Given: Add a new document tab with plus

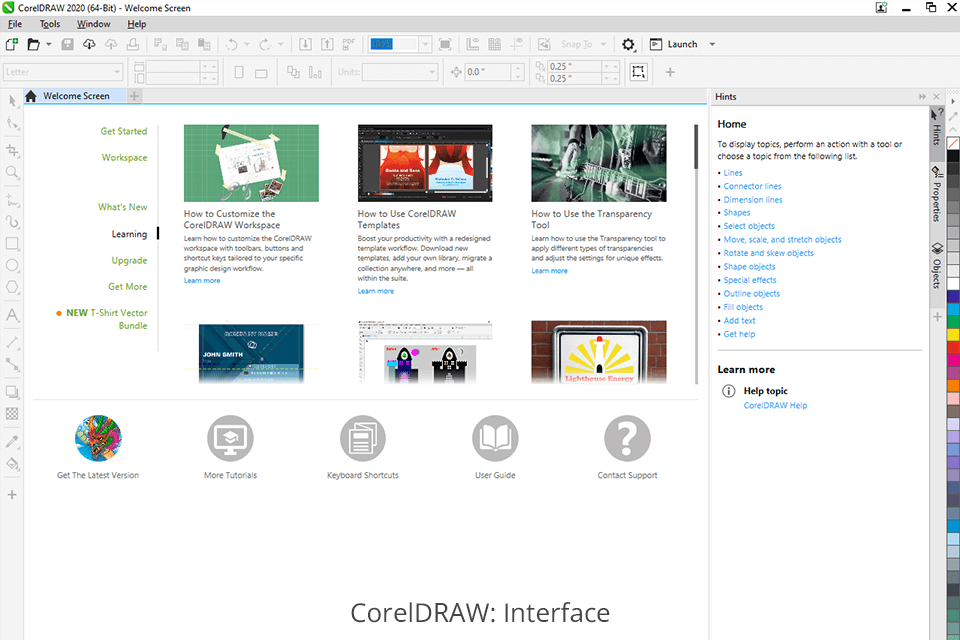Looking at the screenshot, I should click(x=134, y=96).
